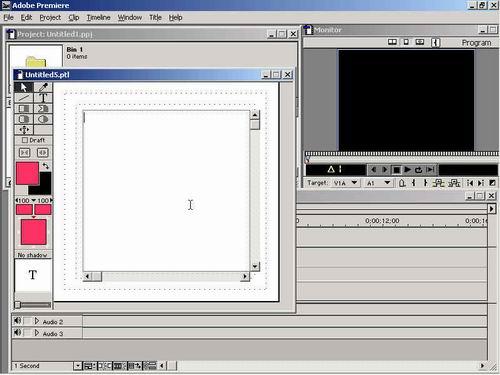Image resolution: width=500 pixels, height=375 pixels.
Task: Select the arrow selection tool
Action: point(24,87)
